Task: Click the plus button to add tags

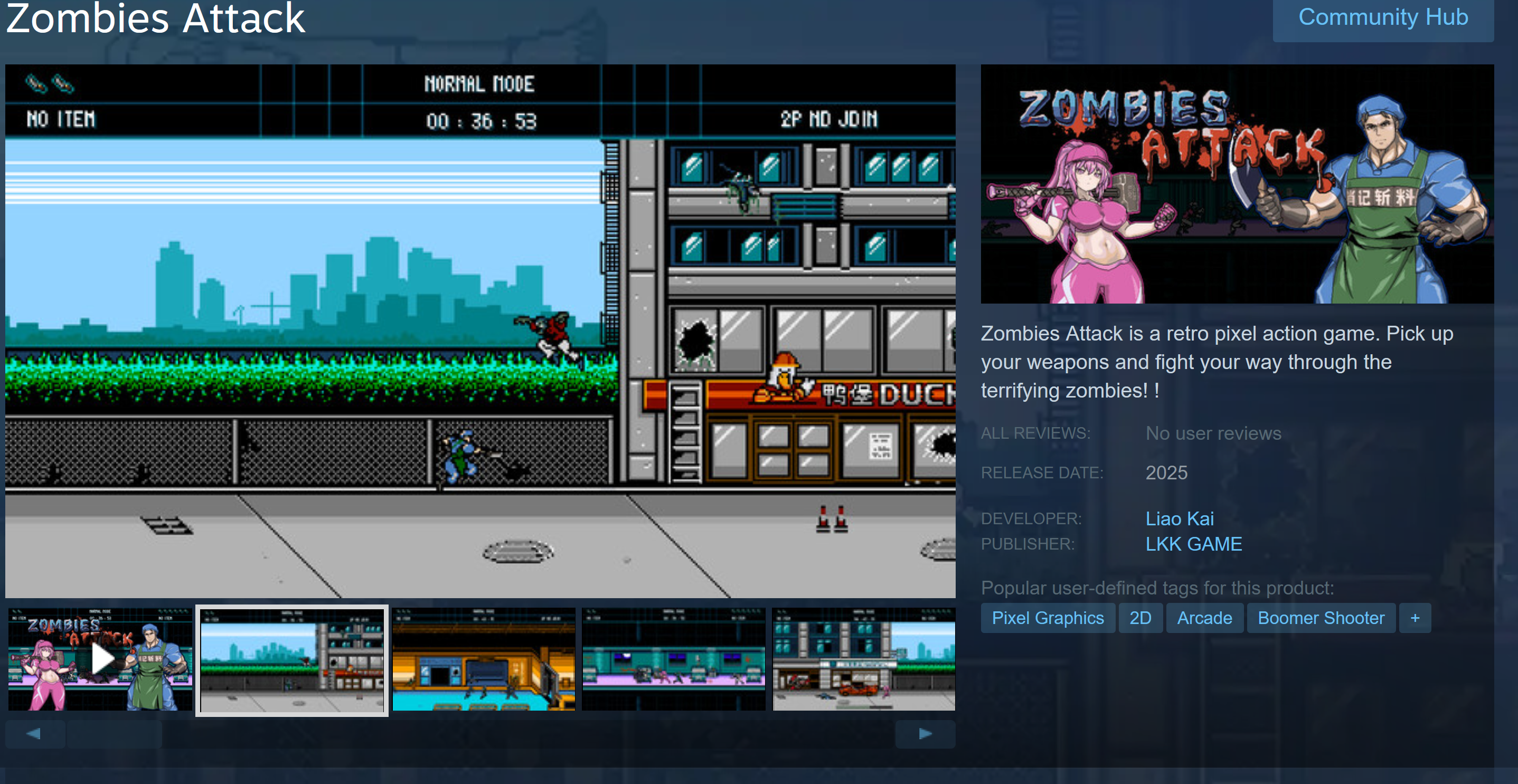Action: 1415,618
